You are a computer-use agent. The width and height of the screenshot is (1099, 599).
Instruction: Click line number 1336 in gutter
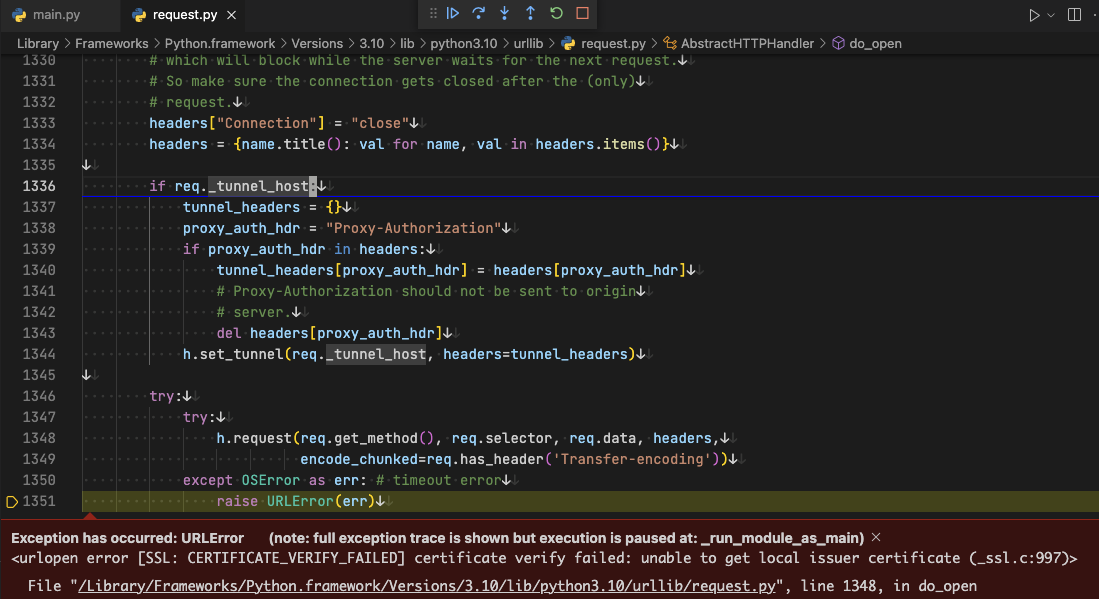(39, 186)
